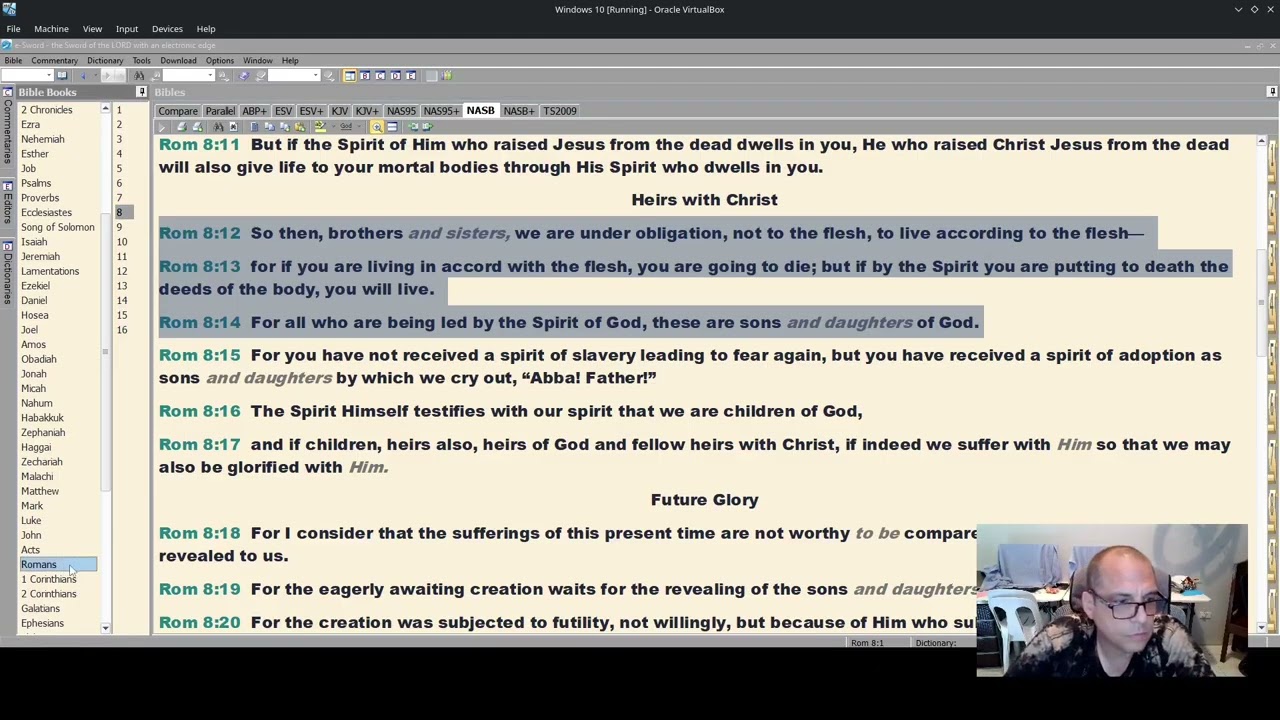The image size is (1280, 720).
Task: Click scroll up arrow of Bible text pane
Action: pyautogui.click(x=1261, y=142)
